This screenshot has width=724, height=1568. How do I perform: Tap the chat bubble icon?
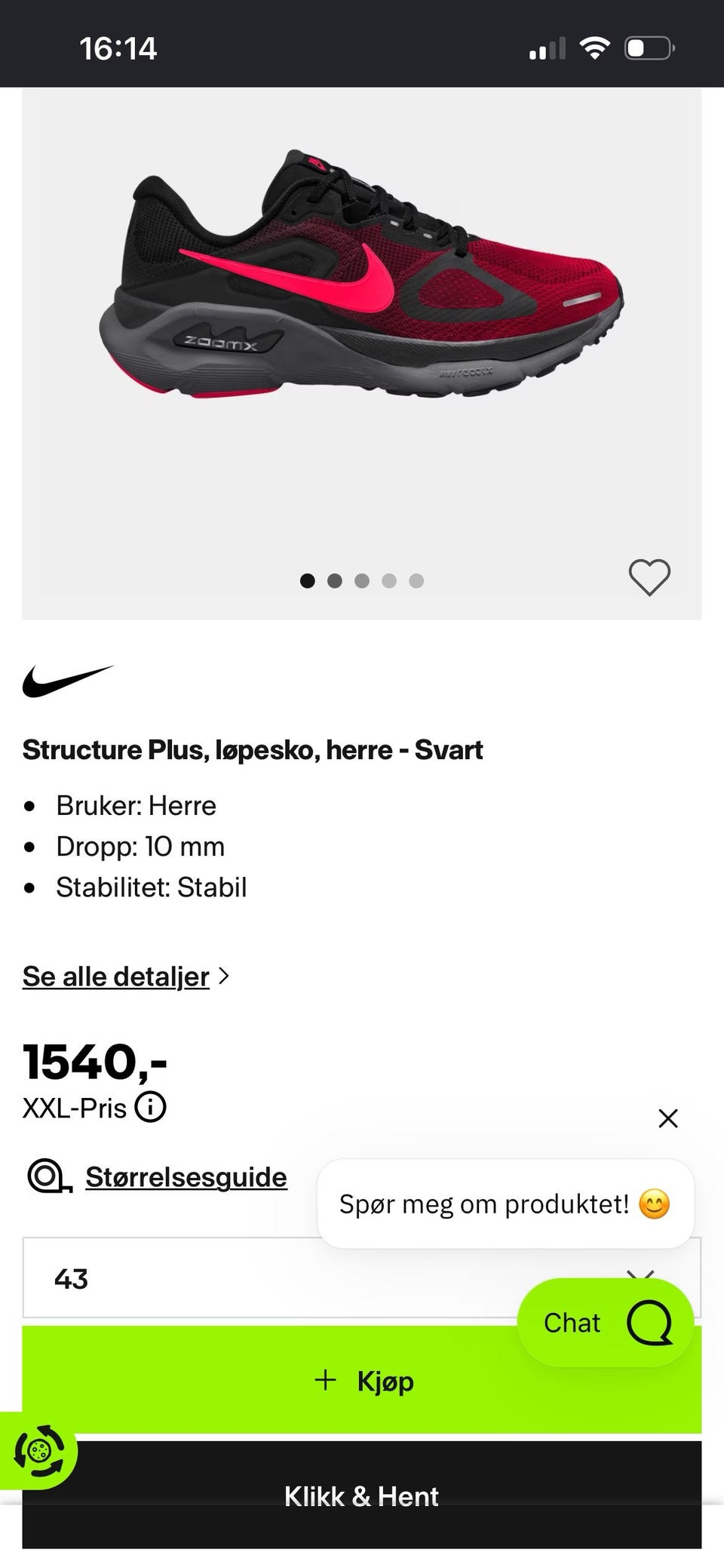[x=649, y=1322]
